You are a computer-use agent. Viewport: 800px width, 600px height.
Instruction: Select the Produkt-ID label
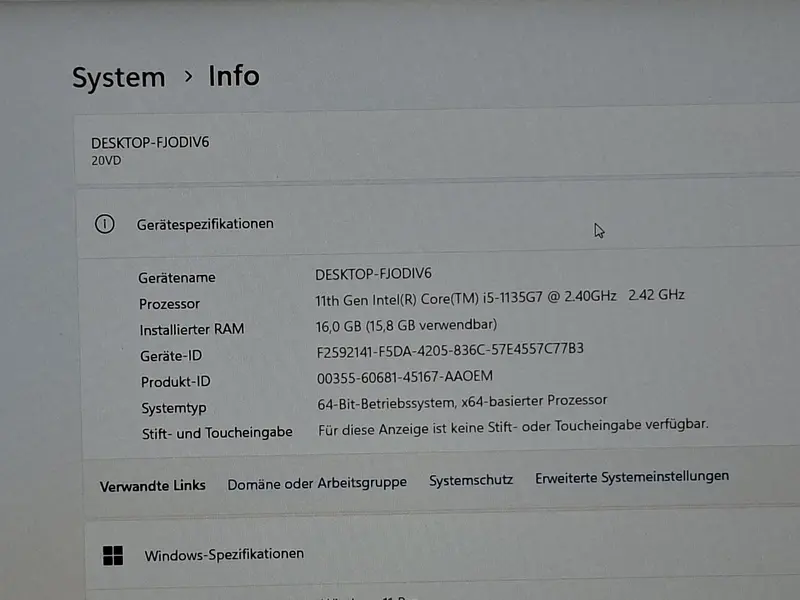[x=176, y=382]
